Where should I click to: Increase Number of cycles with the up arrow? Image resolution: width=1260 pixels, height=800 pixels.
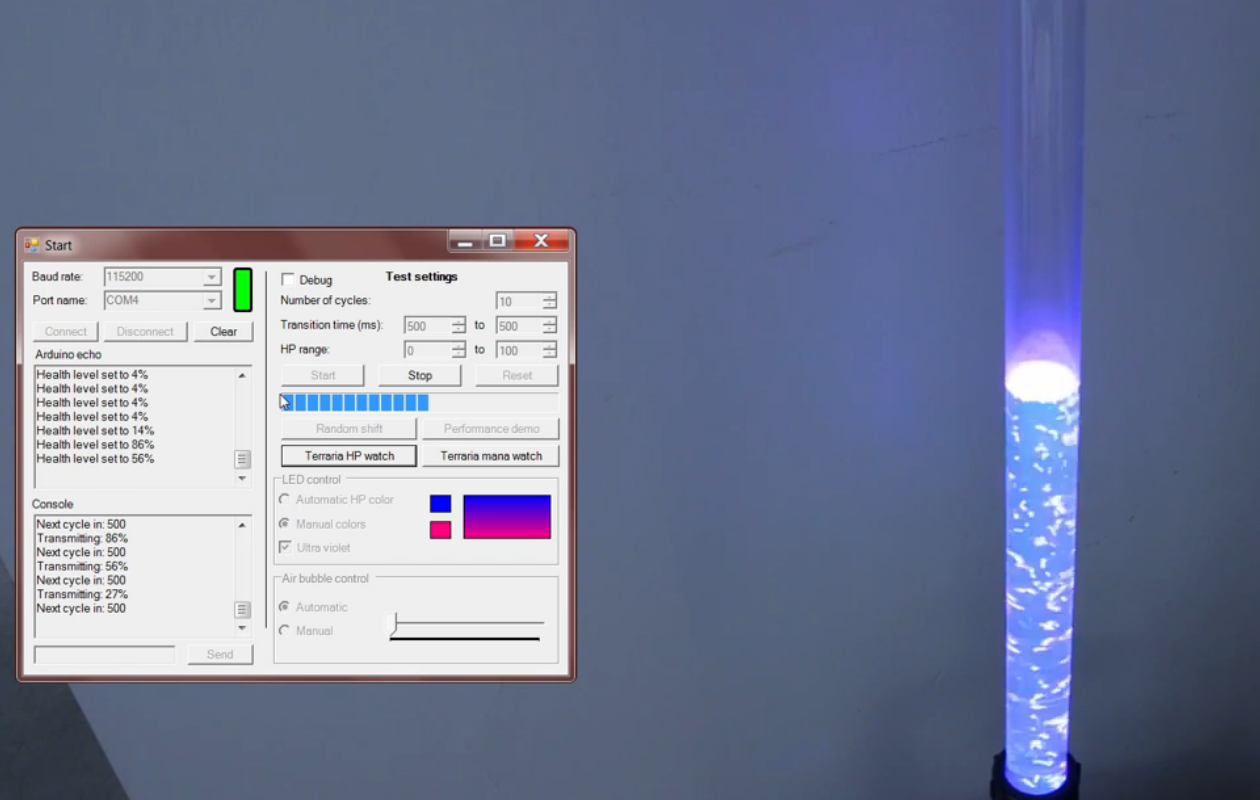click(548, 296)
